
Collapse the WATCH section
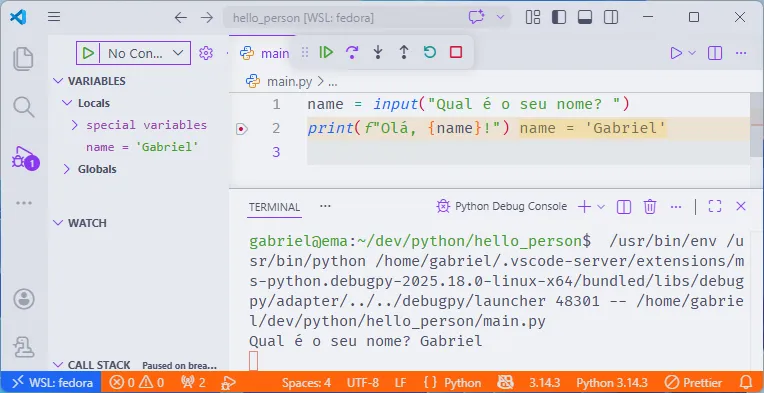click(x=58, y=223)
